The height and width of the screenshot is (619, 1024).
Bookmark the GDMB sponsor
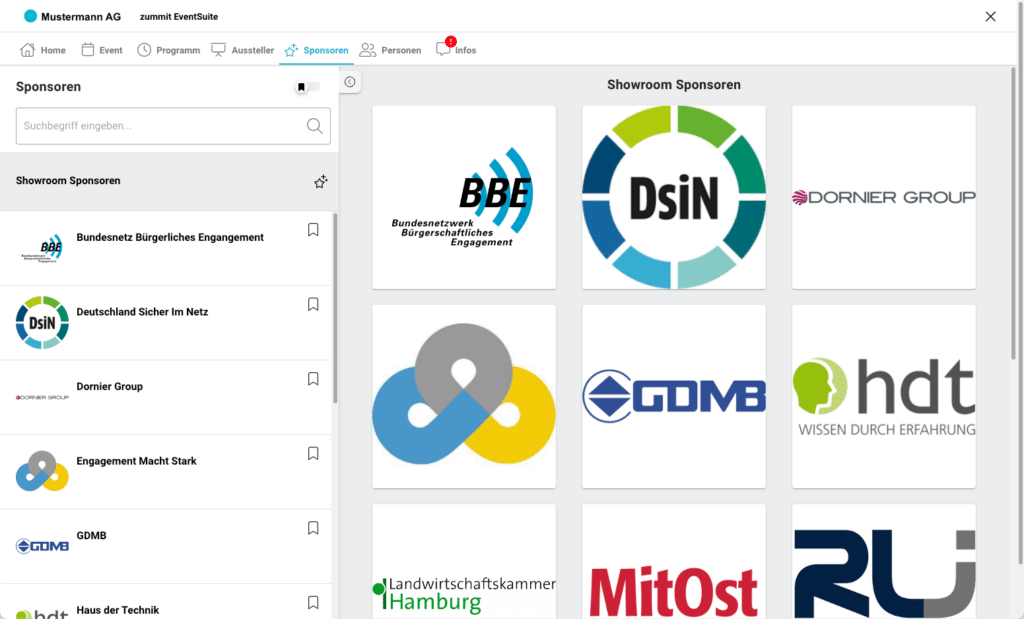point(313,528)
